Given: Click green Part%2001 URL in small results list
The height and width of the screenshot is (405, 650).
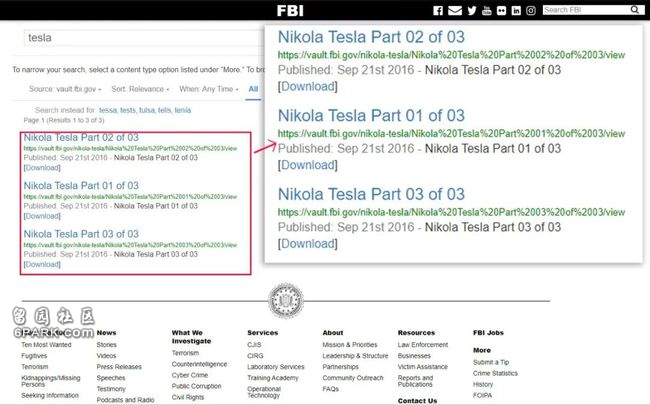Looking at the screenshot, I should [x=130, y=197].
